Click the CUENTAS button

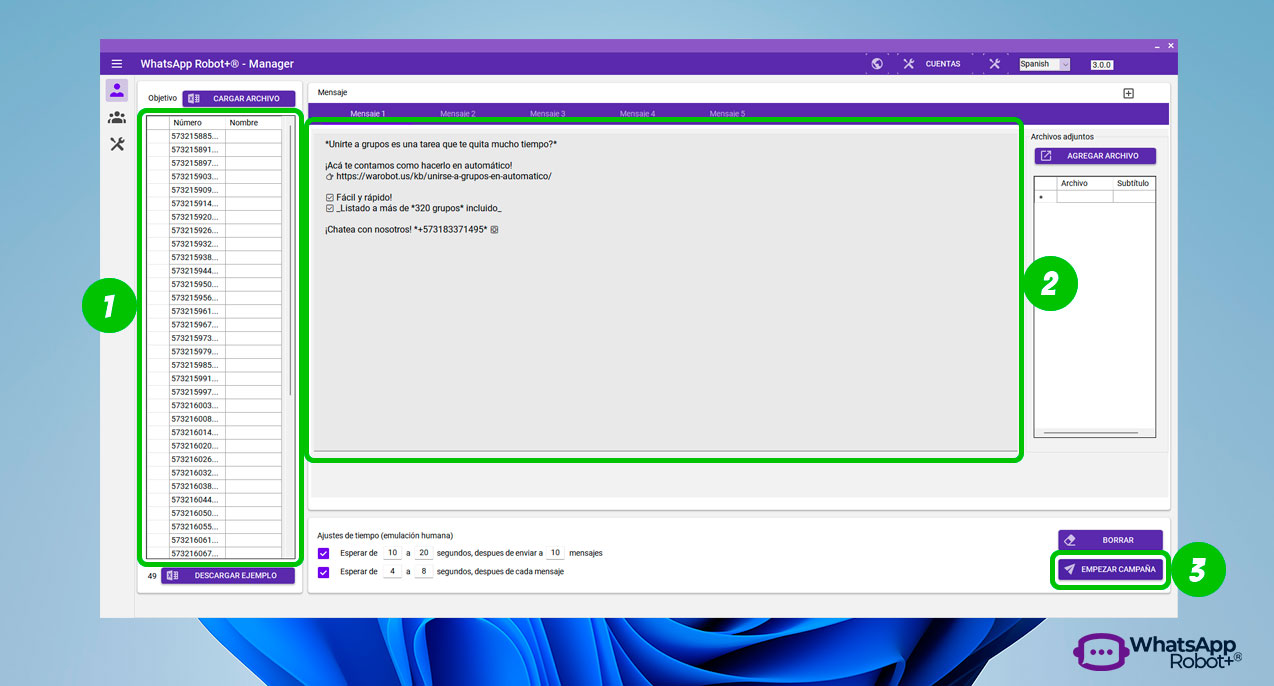[x=943, y=64]
